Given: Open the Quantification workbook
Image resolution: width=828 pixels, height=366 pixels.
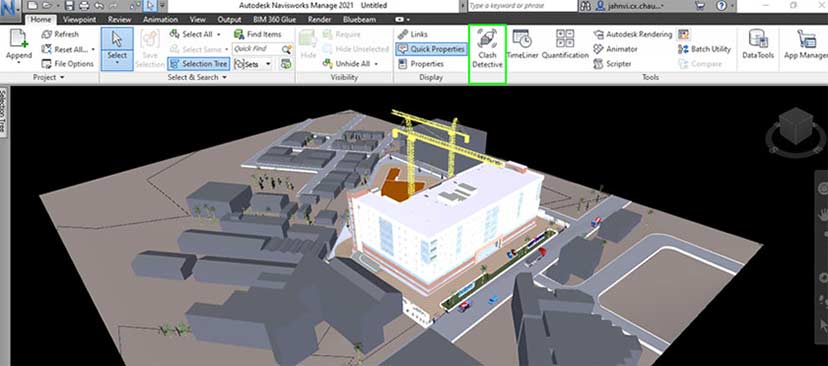Looking at the screenshot, I should 565,44.
